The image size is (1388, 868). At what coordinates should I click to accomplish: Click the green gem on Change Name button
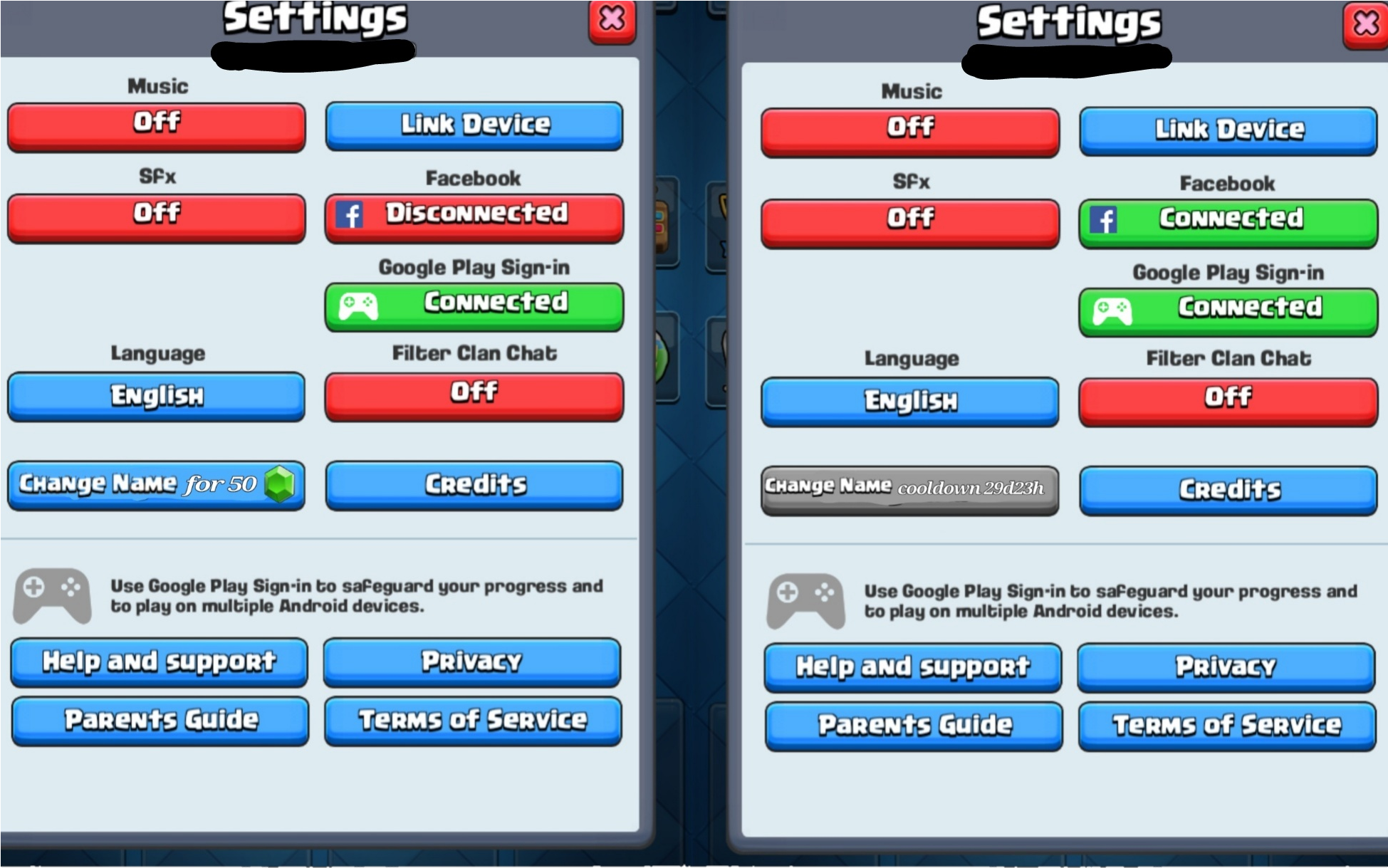pyautogui.click(x=279, y=484)
